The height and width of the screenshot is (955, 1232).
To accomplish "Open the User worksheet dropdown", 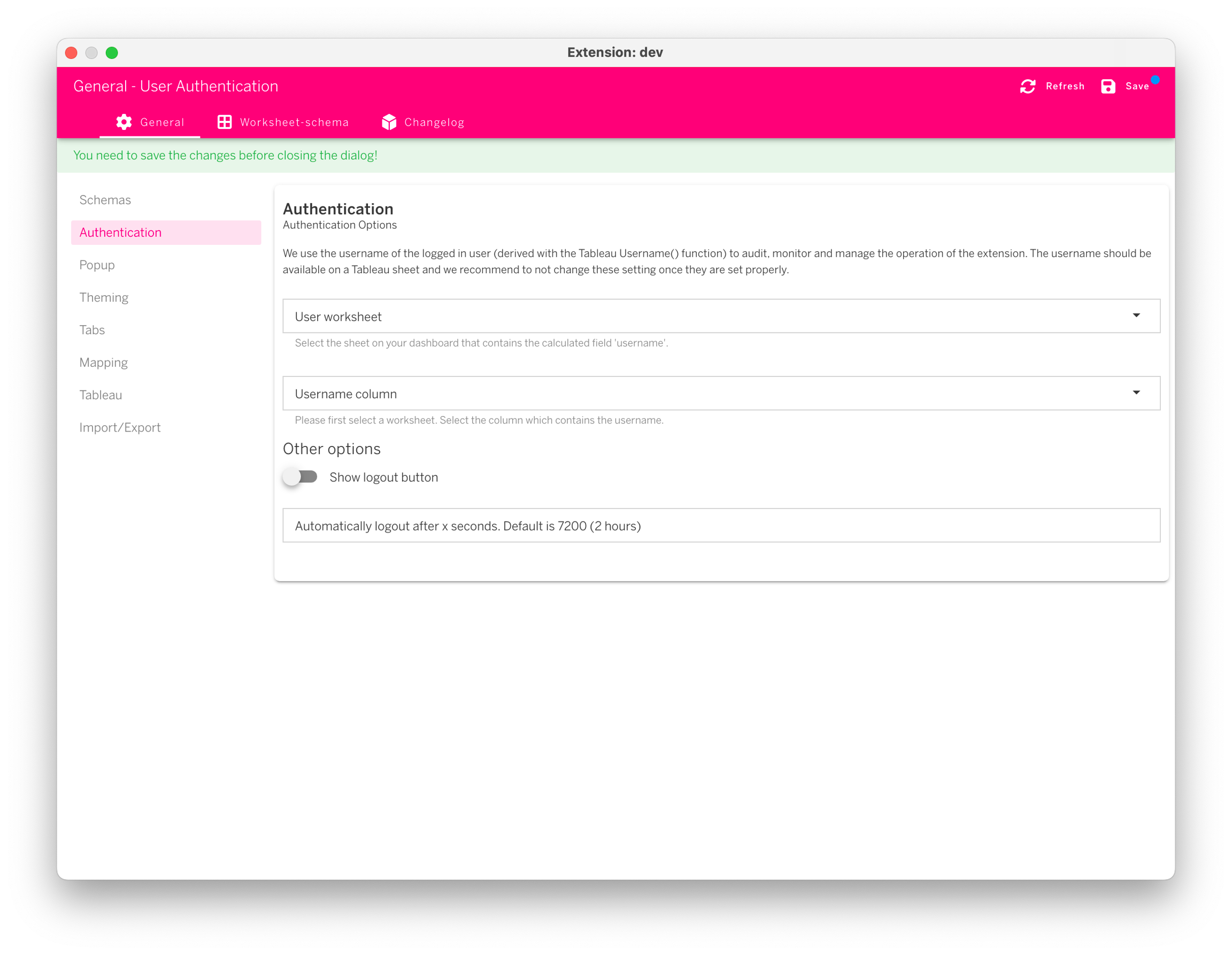I will pyautogui.click(x=720, y=316).
